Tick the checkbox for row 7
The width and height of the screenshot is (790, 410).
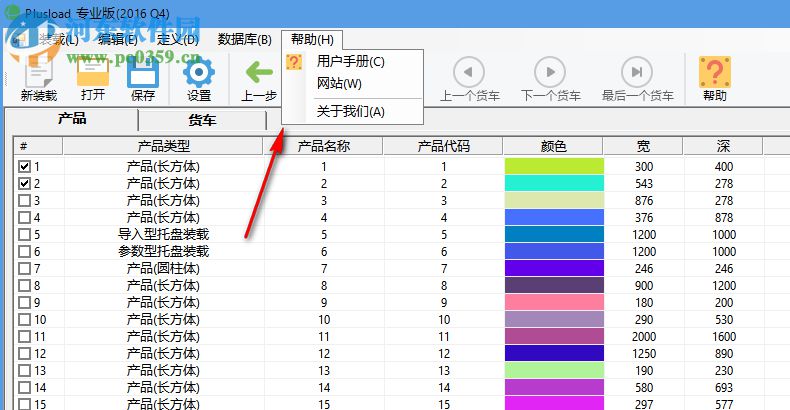24,268
